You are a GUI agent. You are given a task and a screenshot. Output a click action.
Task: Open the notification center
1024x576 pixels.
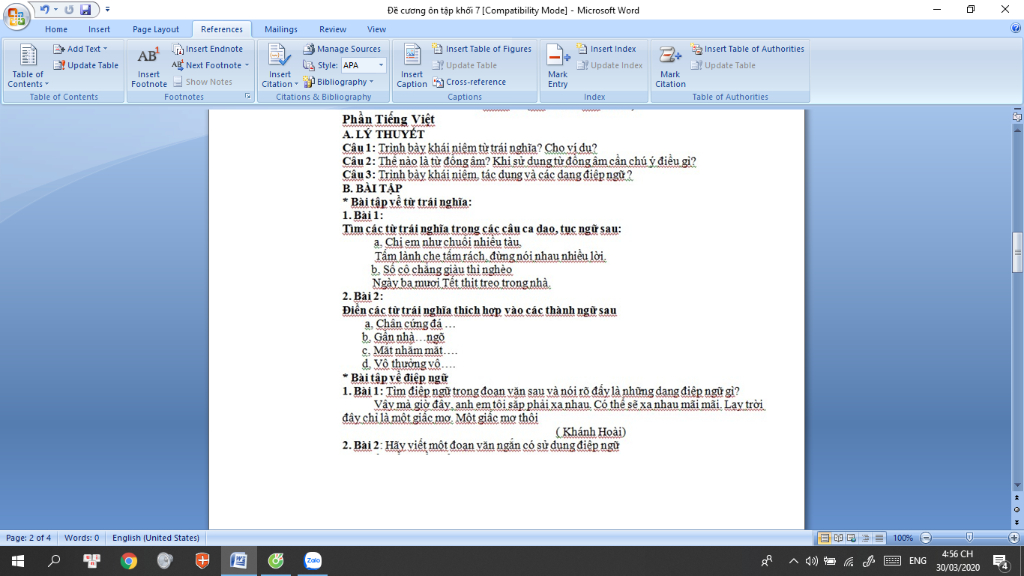click(1000, 561)
